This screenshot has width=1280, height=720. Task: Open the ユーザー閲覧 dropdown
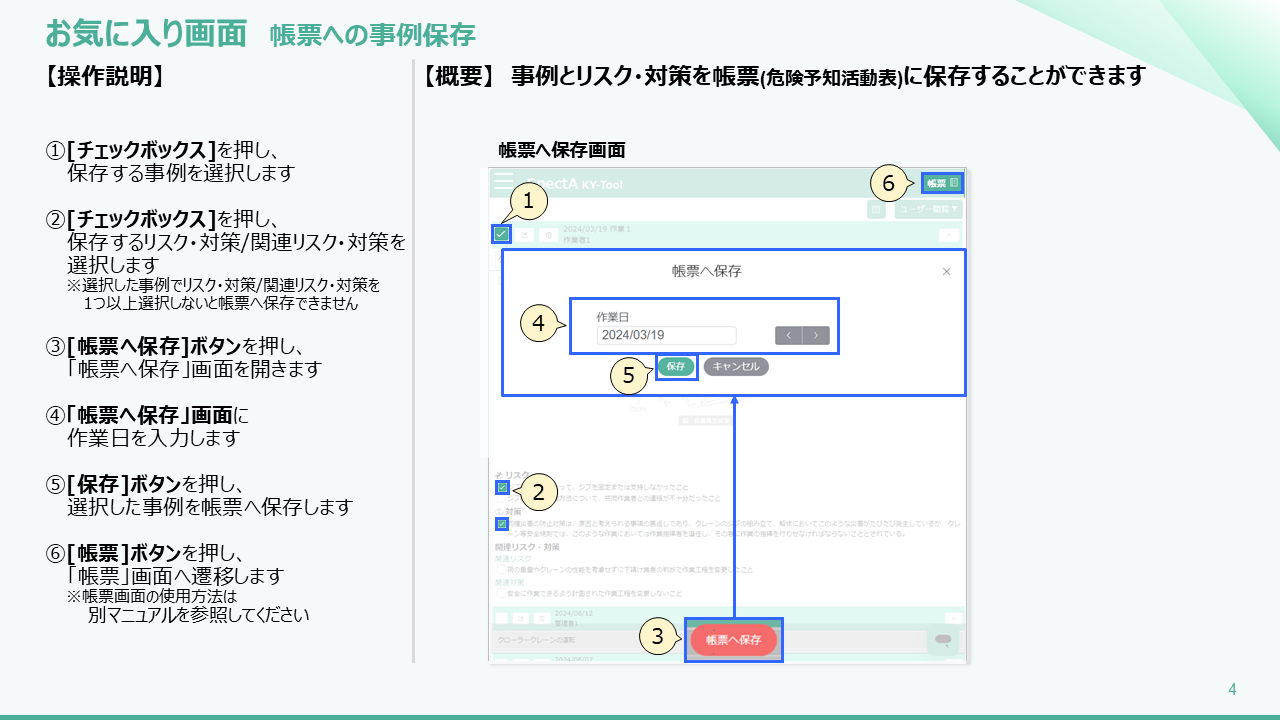click(x=928, y=210)
